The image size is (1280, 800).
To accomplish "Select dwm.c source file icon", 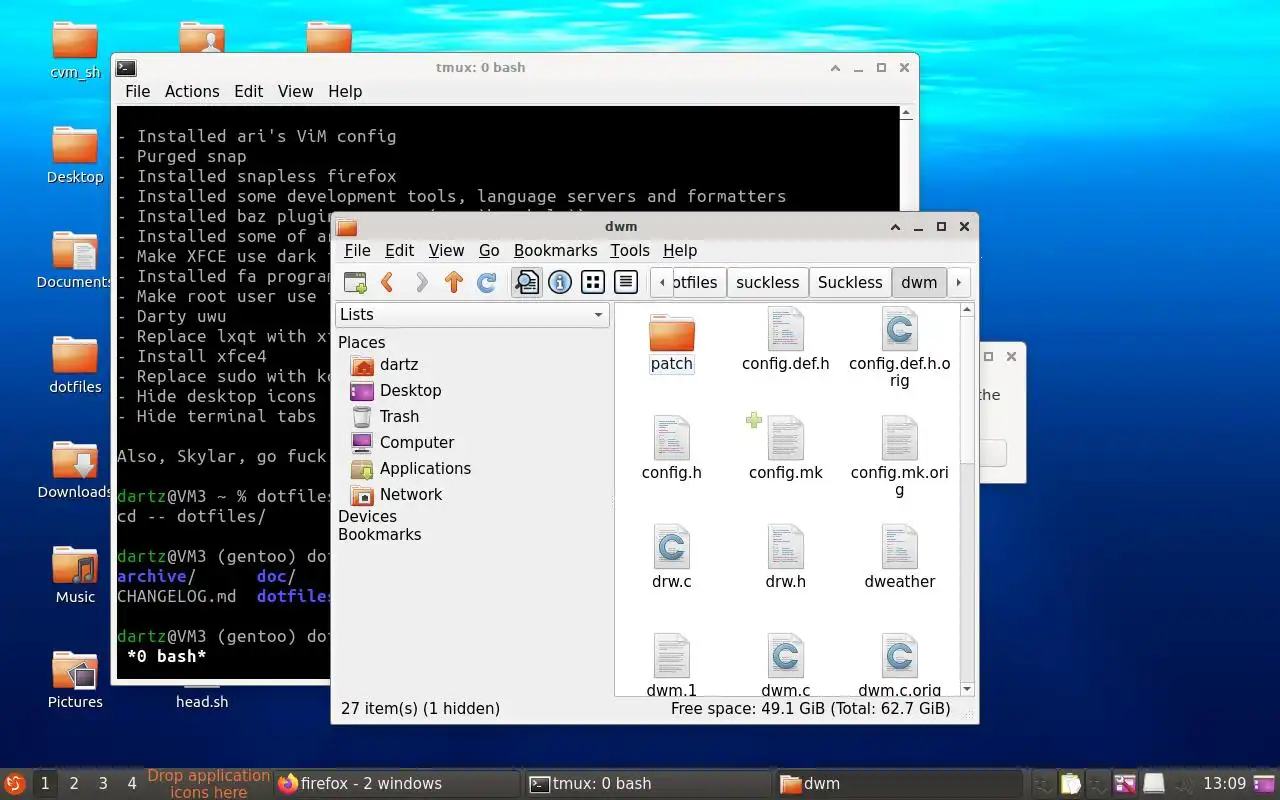I will pyautogui.click(x=785, y=657).
